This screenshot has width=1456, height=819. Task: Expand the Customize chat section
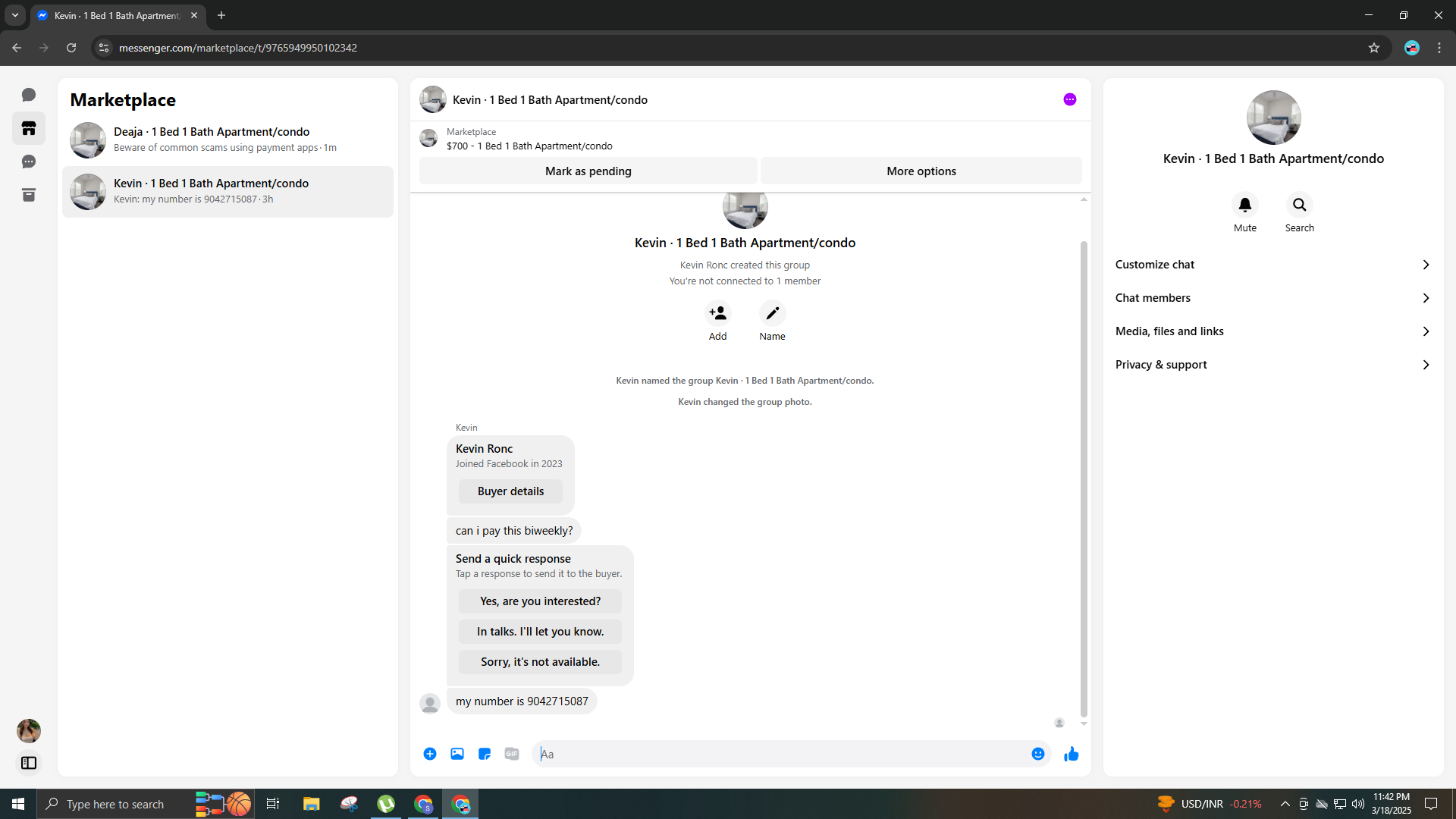tap(1272, 265)
